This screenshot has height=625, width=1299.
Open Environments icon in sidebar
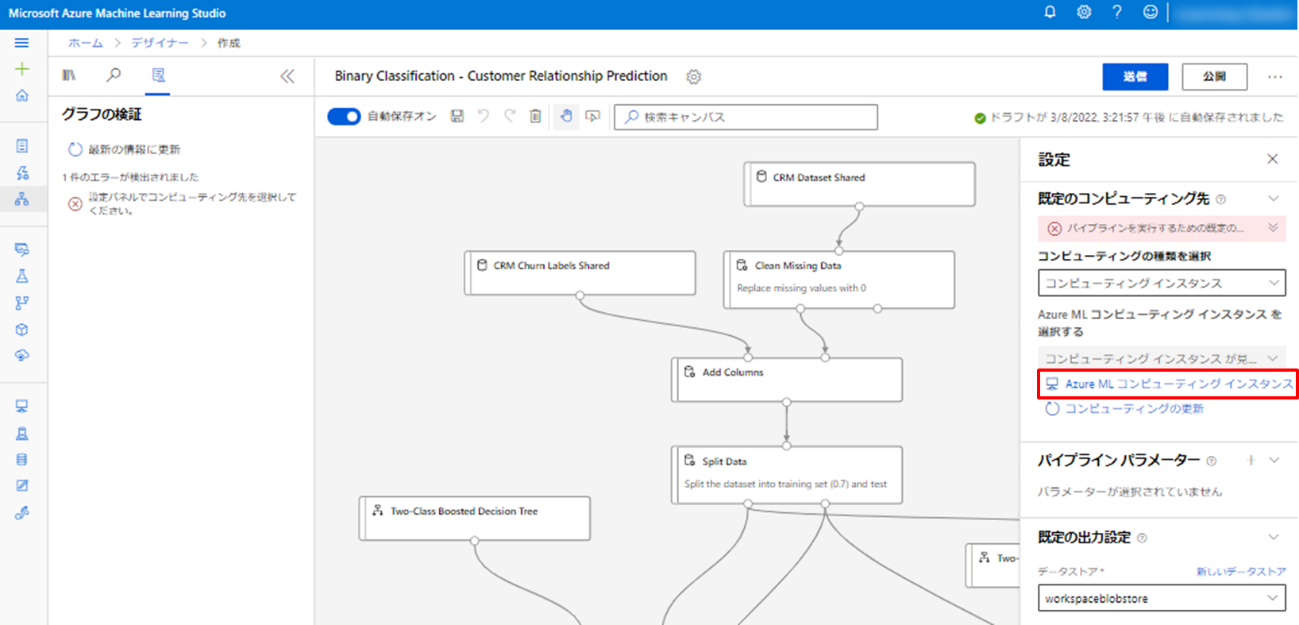point(22,433)
